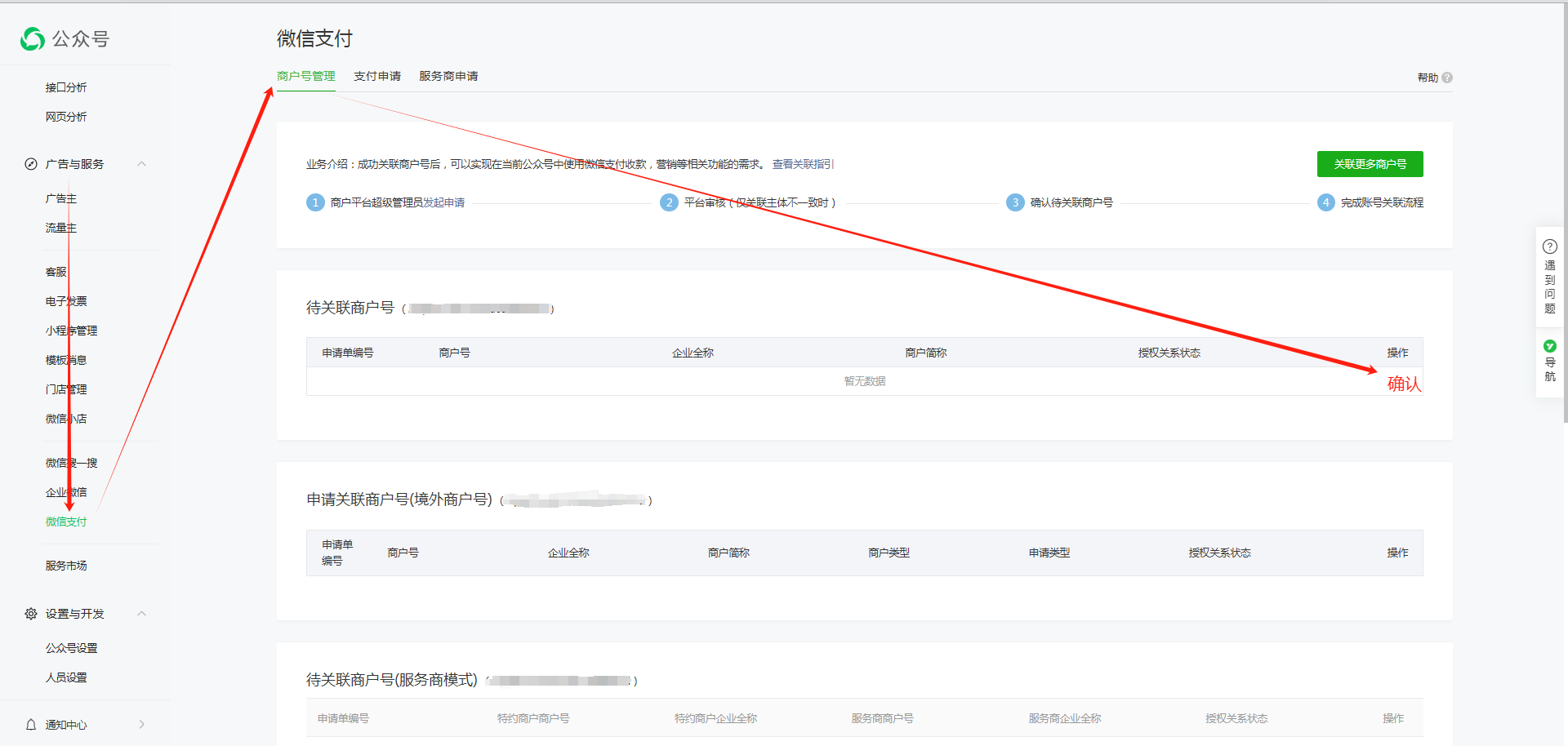Click the 公众号 green logo icon
Viewport: 1568px width, 746px height.
coord(33,38)
